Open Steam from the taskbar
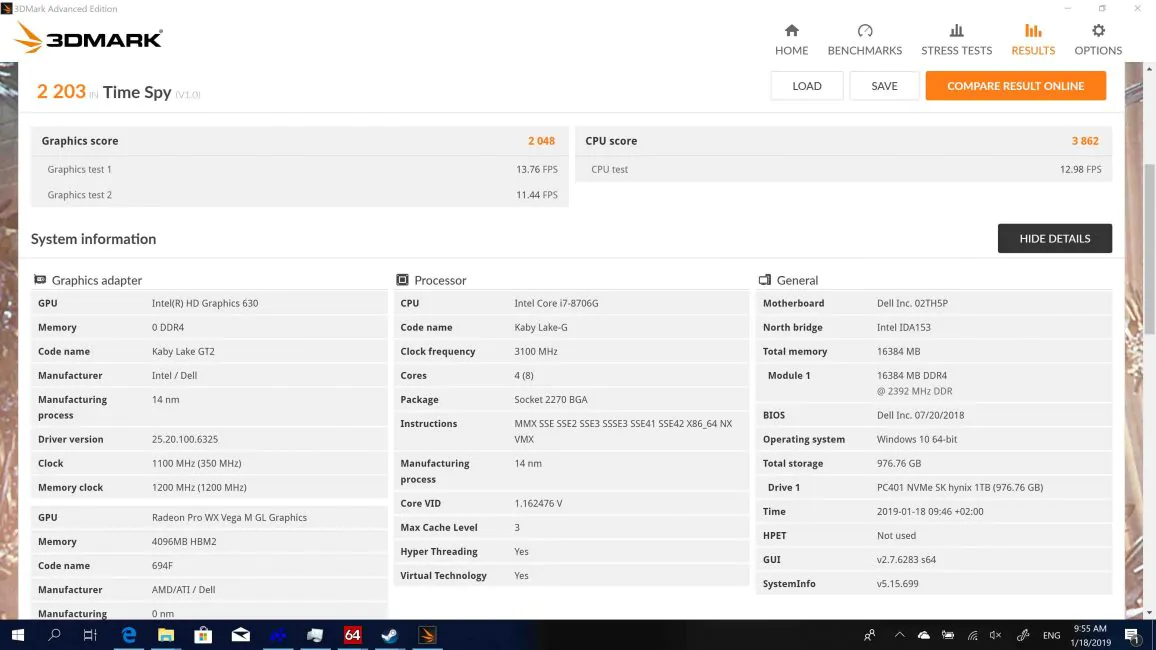Screen dimensions: 1156x650 [x=389, y=635]
